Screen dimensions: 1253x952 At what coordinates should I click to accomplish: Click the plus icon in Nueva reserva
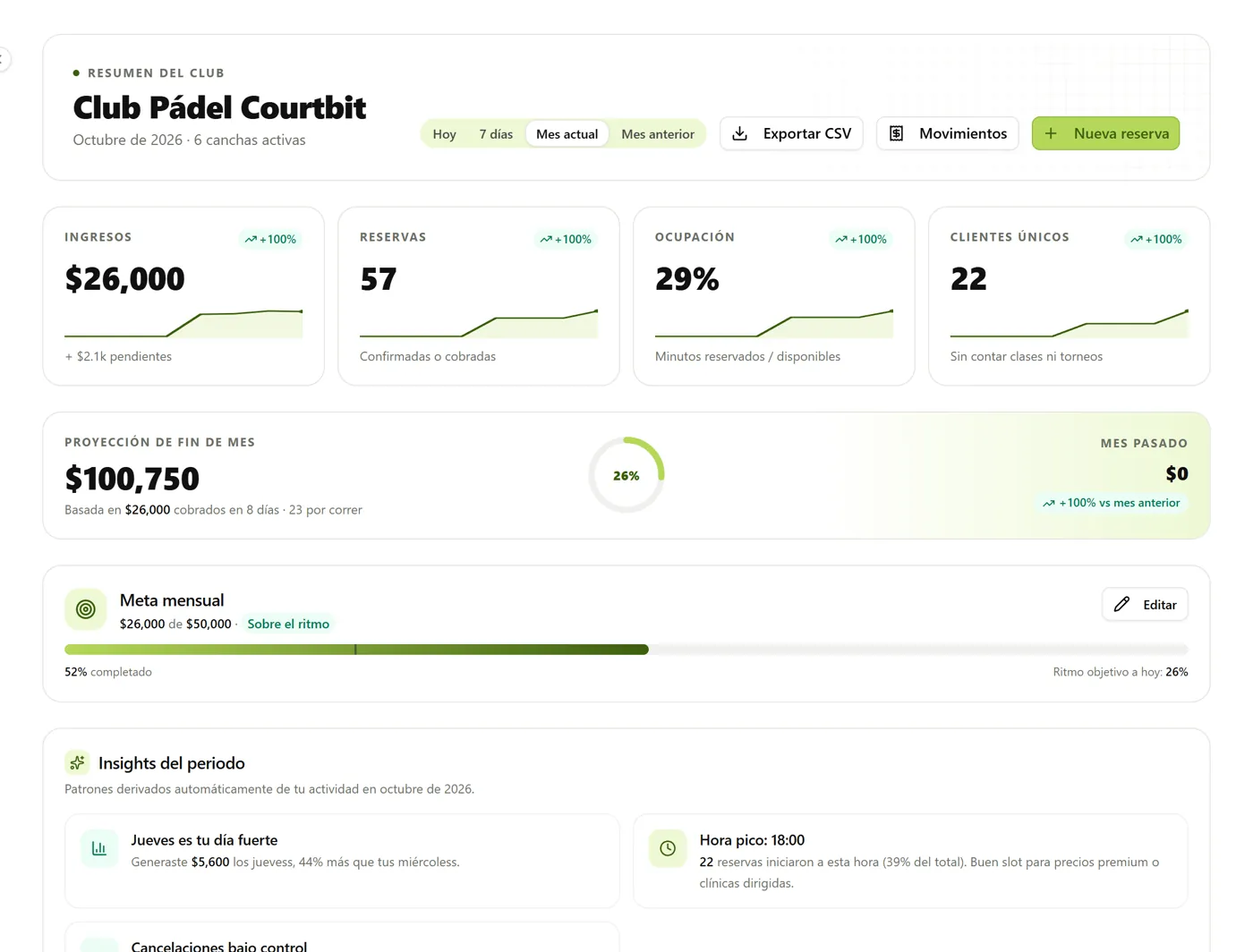(x=1051, y=133)
